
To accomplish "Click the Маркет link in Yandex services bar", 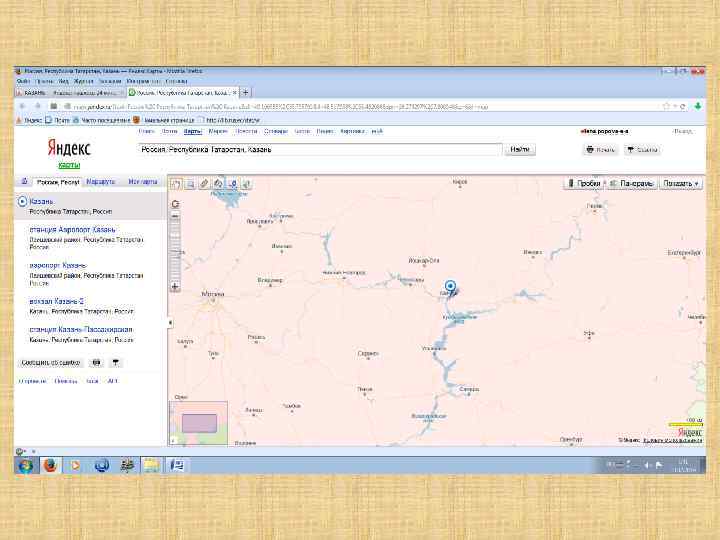I will (218, 131).
